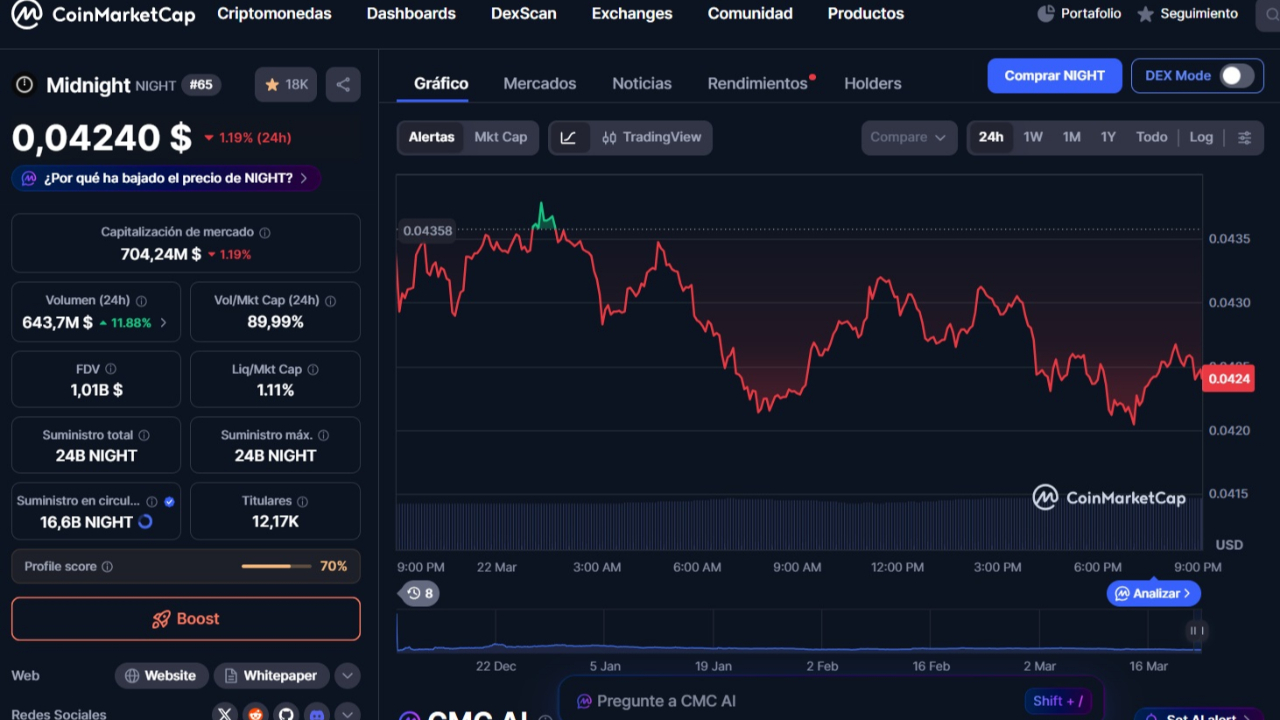This screenshot has width=1280, height=720.
Task: Click Comprar NIGHT button
Action: click(1055, 76)
